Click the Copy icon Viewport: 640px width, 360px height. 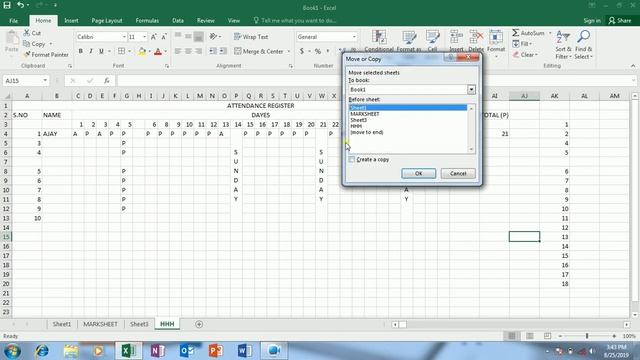[27, 44]
